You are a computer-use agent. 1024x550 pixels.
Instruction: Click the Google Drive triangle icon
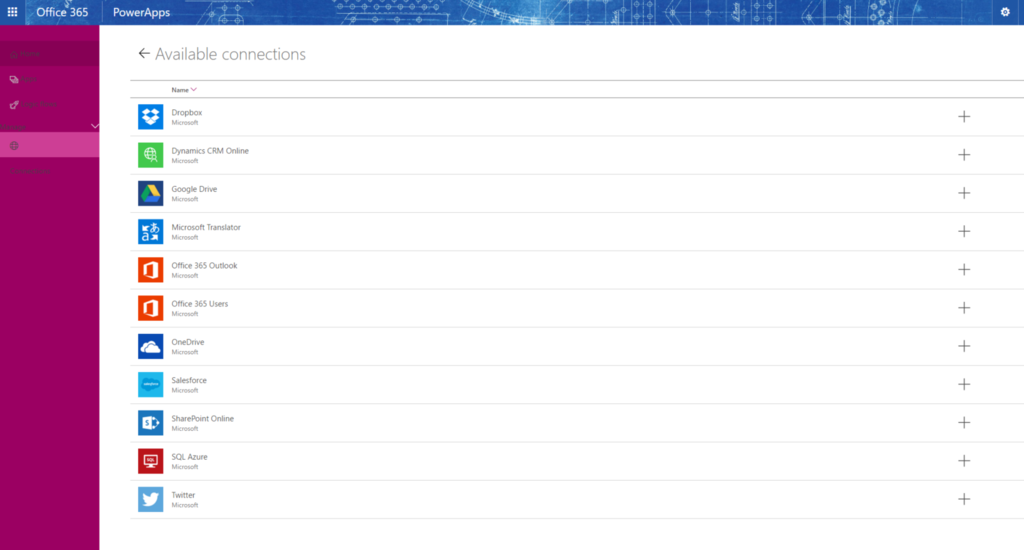[x=150, y=193]
